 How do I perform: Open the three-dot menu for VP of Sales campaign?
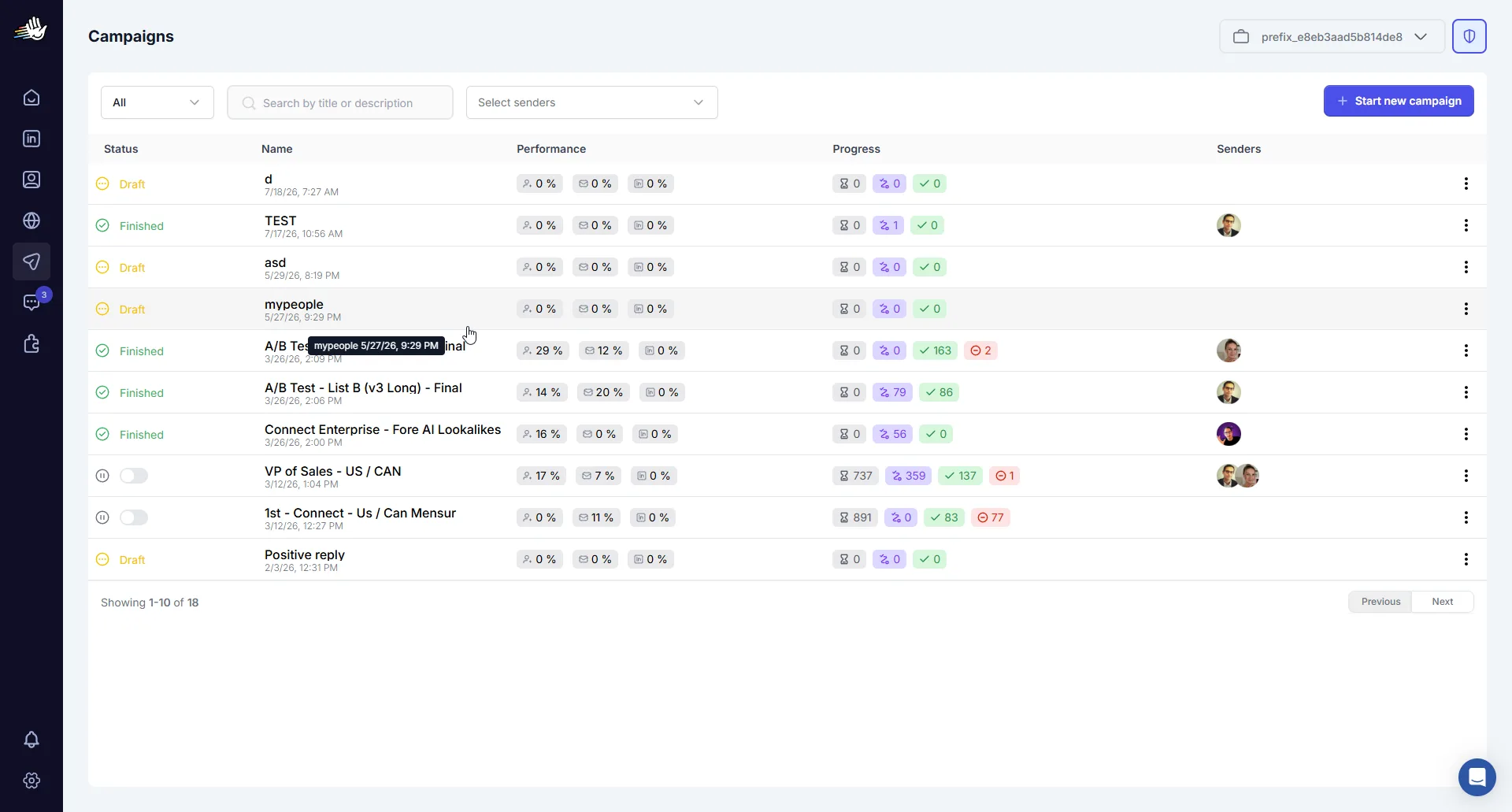(1466, 476)
